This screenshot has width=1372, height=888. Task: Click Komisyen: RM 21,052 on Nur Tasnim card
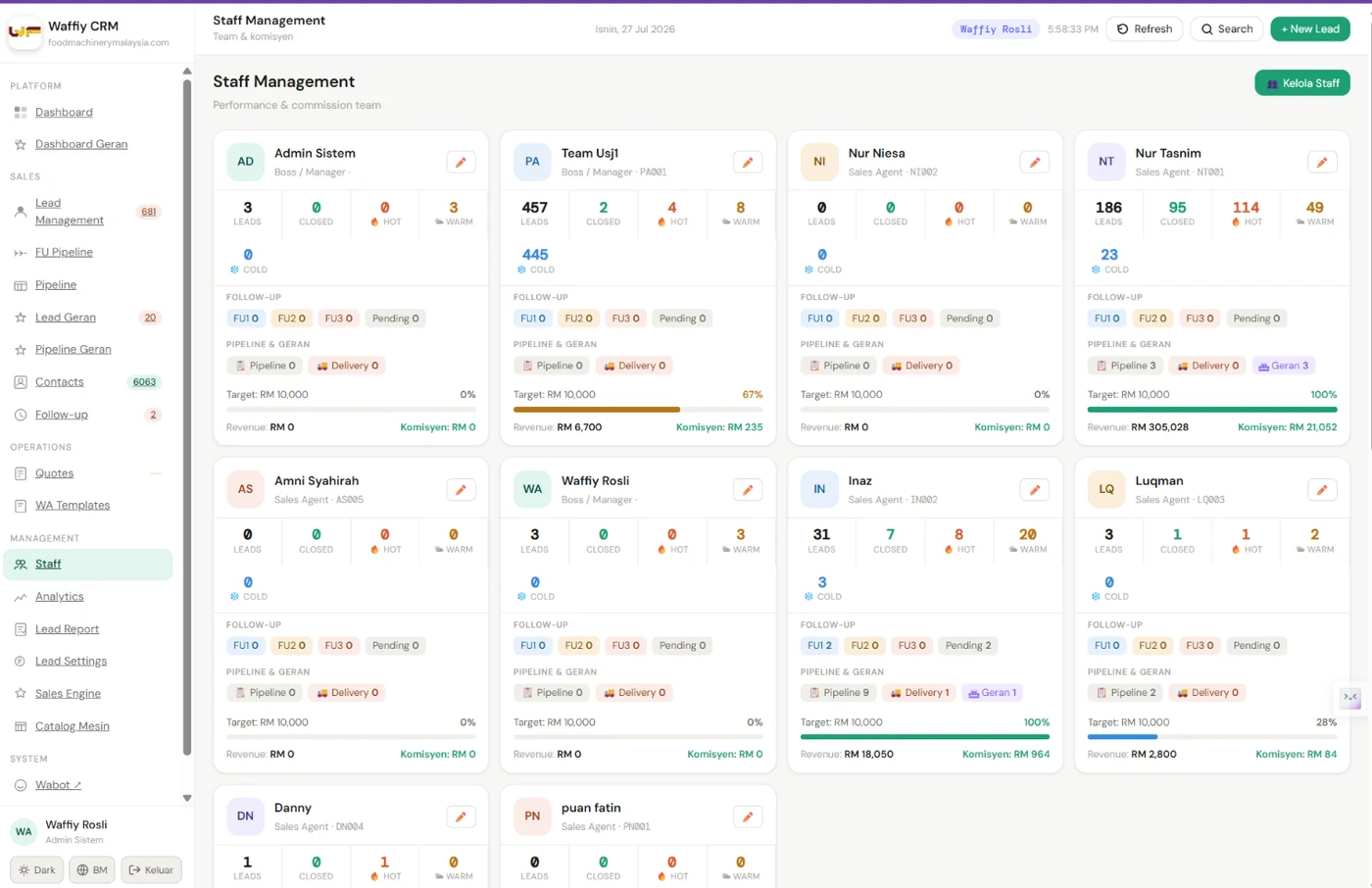click(x=1288, y=427)
